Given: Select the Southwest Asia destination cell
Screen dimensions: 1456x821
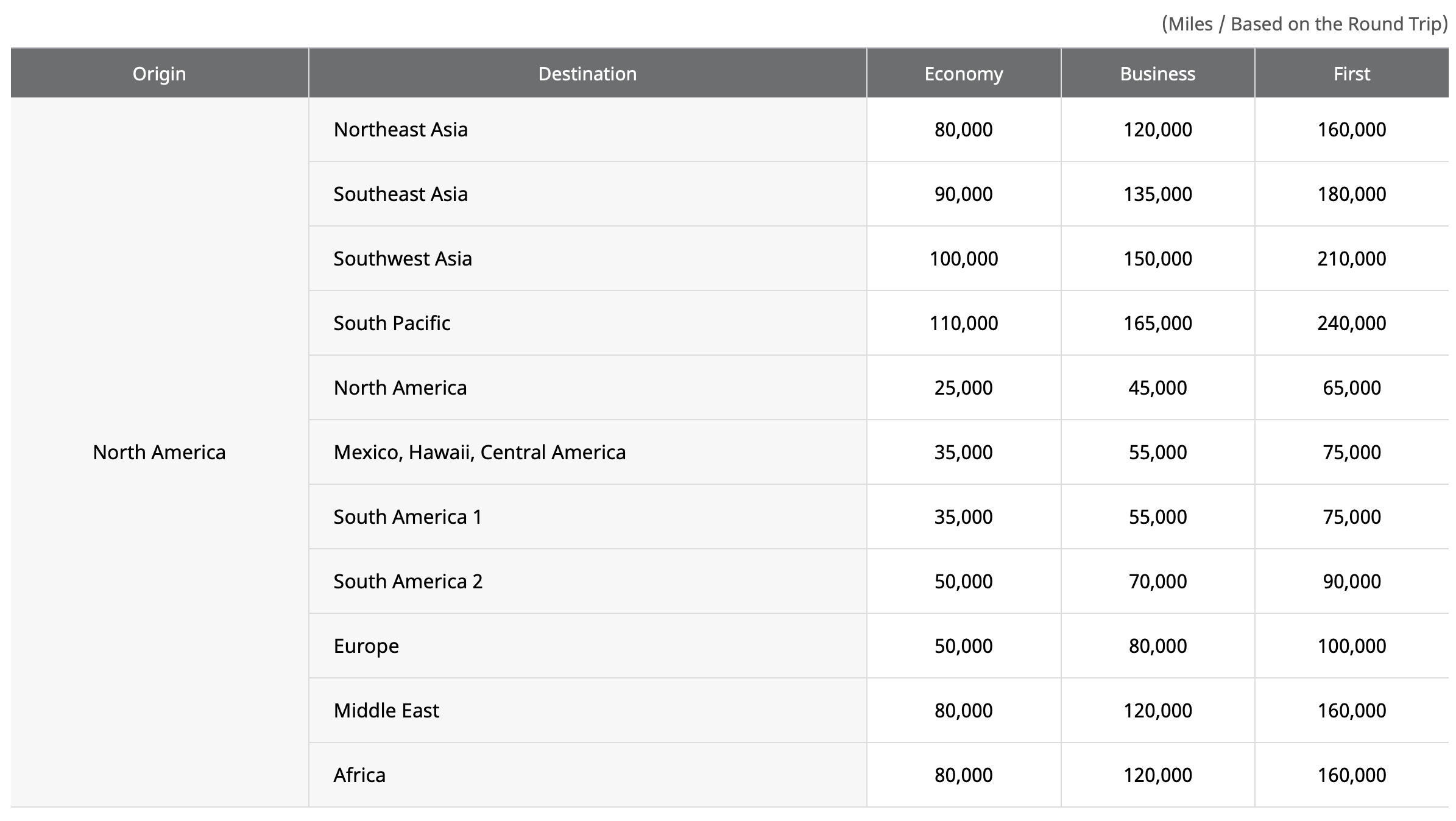Looking at the screenshot, I should 402,258.
